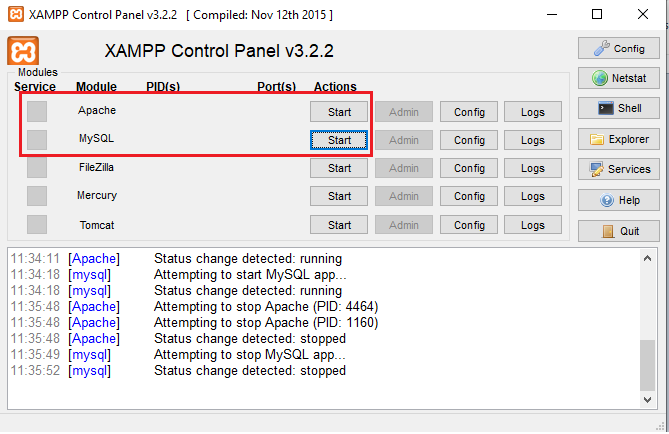The height and width of the screenshot is (434, 669).
Task: Open Explorer via the folder icon button
Action: [619, 139]
